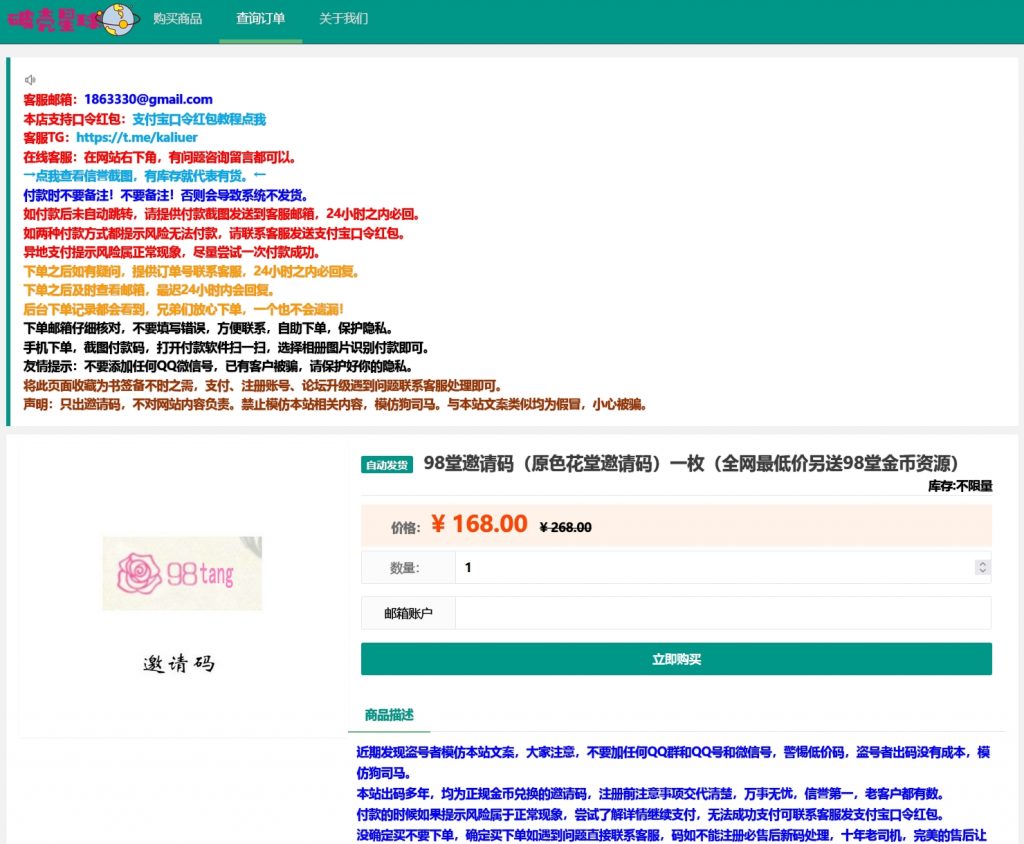
Task: Click the 邀请码 caption under the image
Action: click(179, 664)
